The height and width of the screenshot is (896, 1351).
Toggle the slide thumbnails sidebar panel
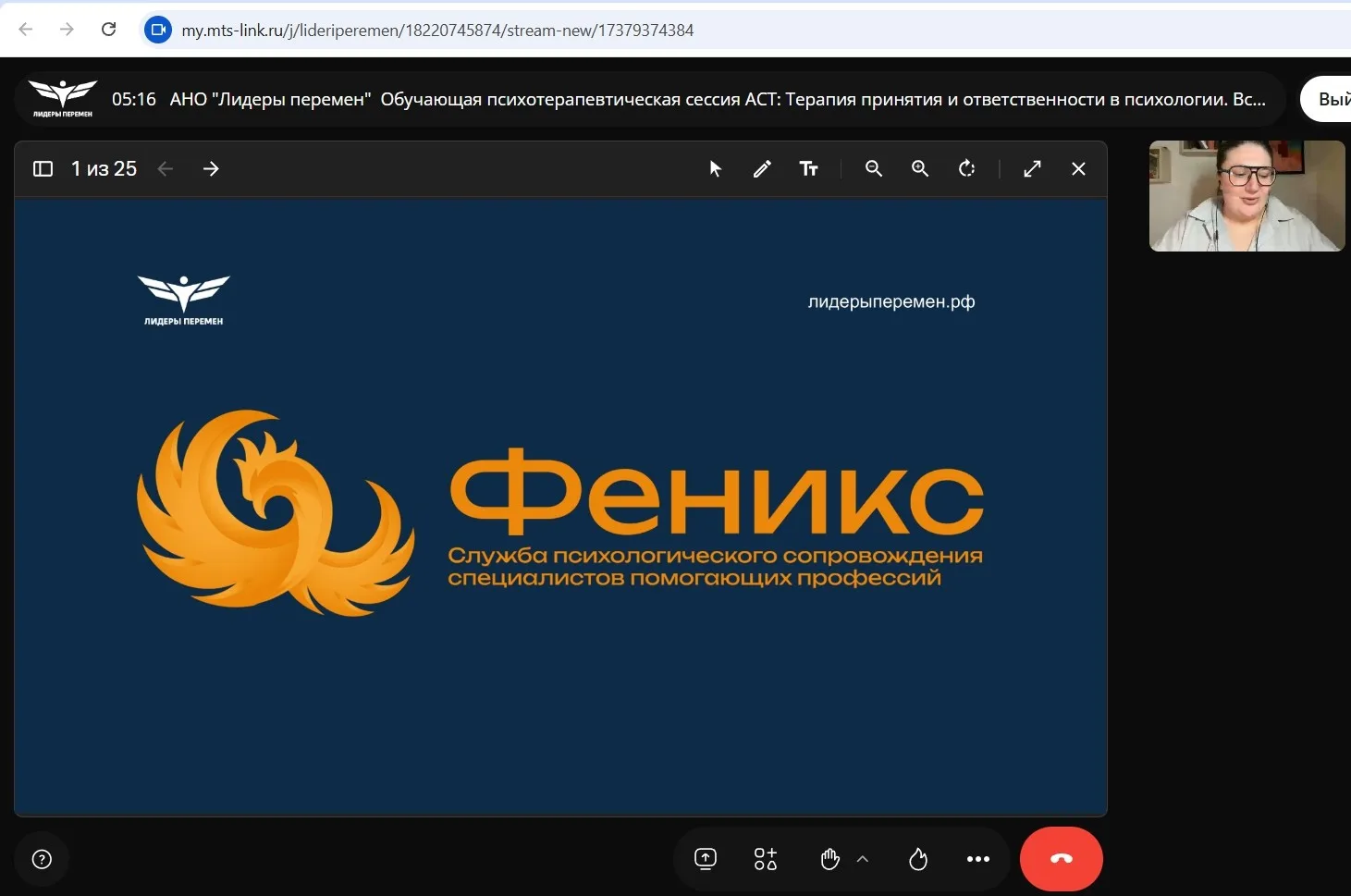click(x=43, y=168)
